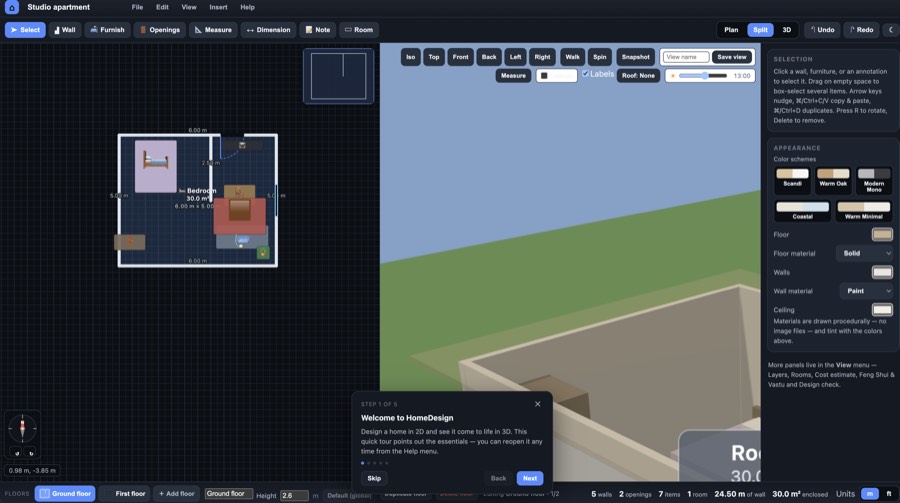Open the Walls color swatch
Screen dimensions: 900x503
(x=882, y=272)
